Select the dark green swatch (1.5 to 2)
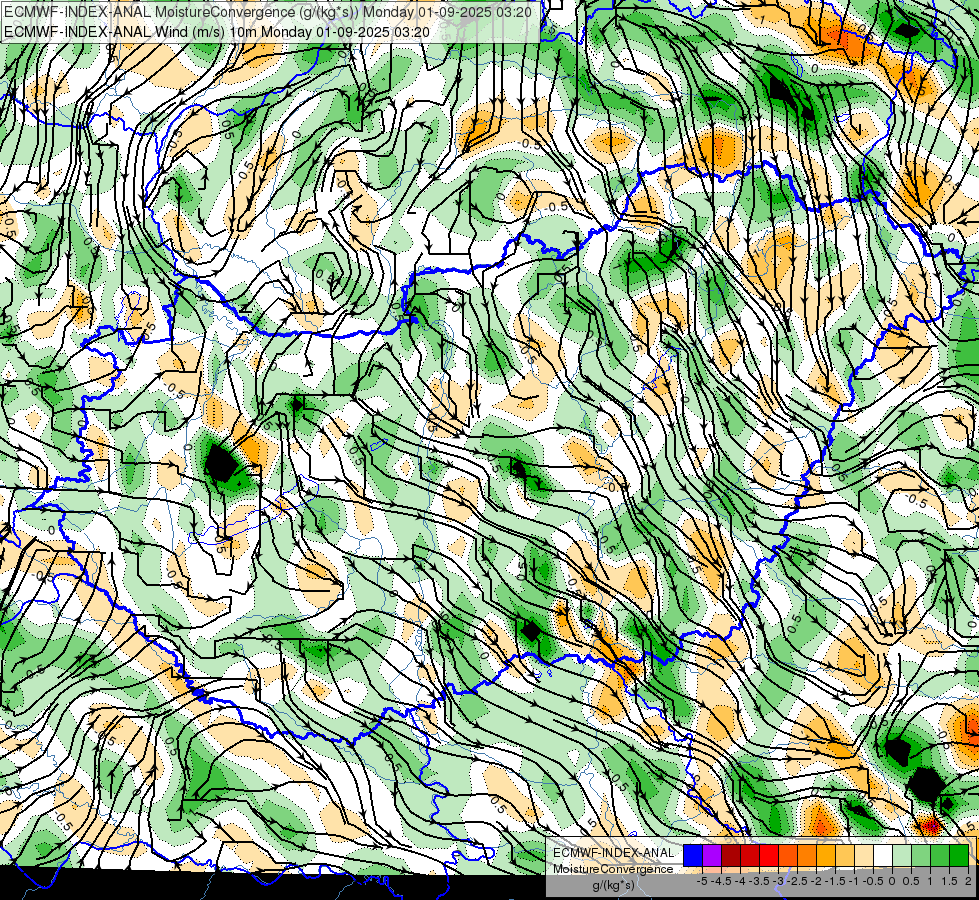The height and width of the screenshot is (900, 979). 959,855
